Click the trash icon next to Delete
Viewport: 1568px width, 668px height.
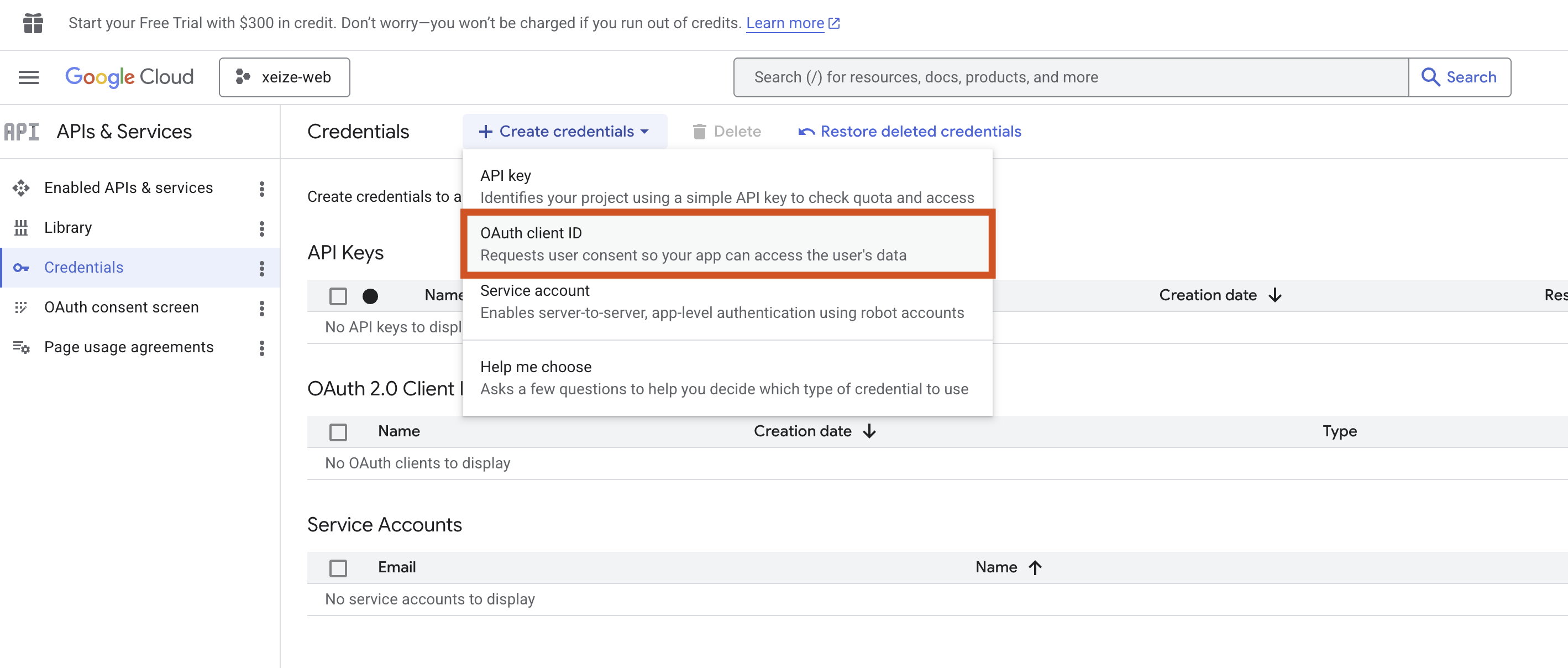click(699, 132)
